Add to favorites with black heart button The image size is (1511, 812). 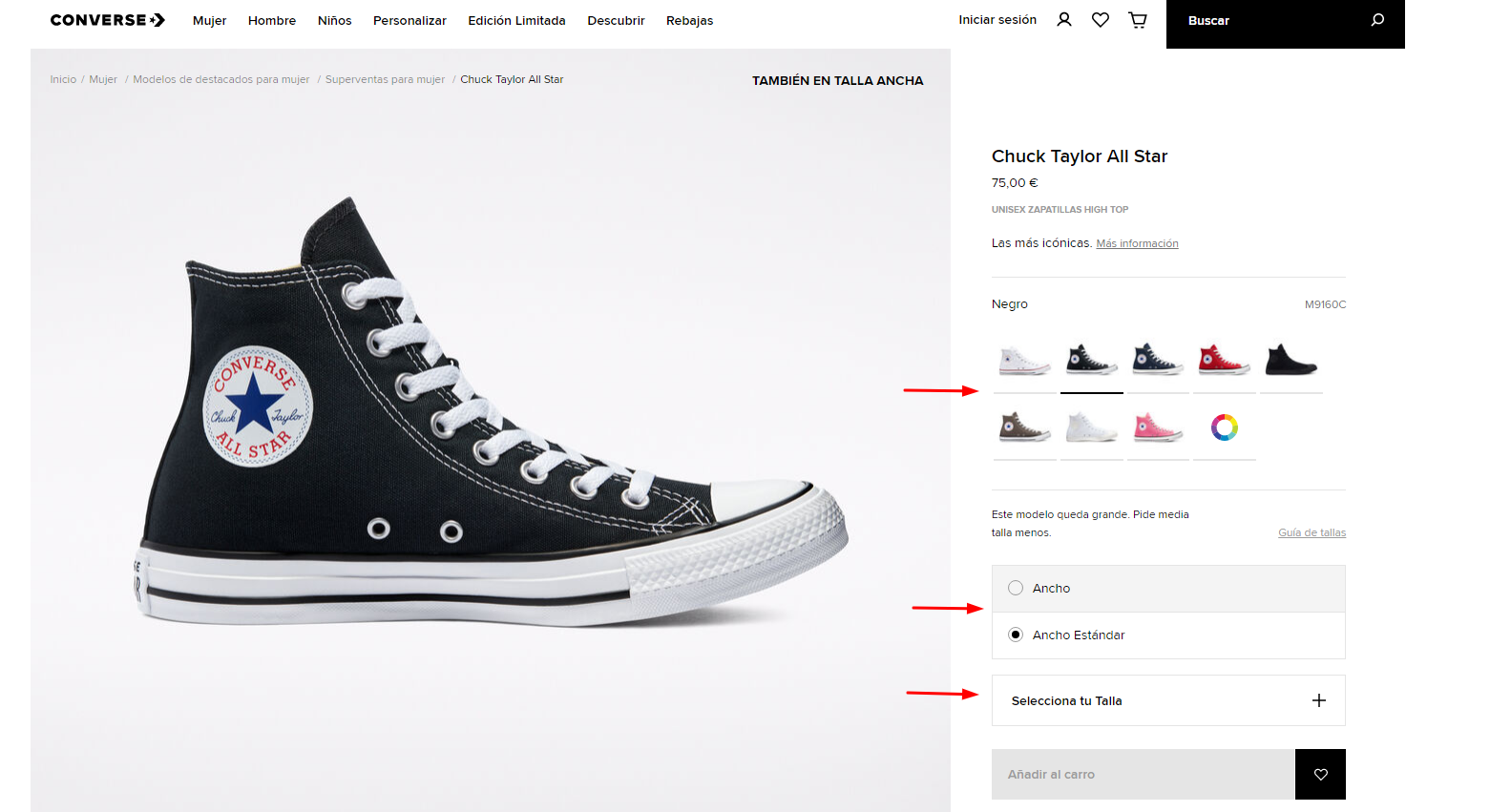click(1320, 774)
